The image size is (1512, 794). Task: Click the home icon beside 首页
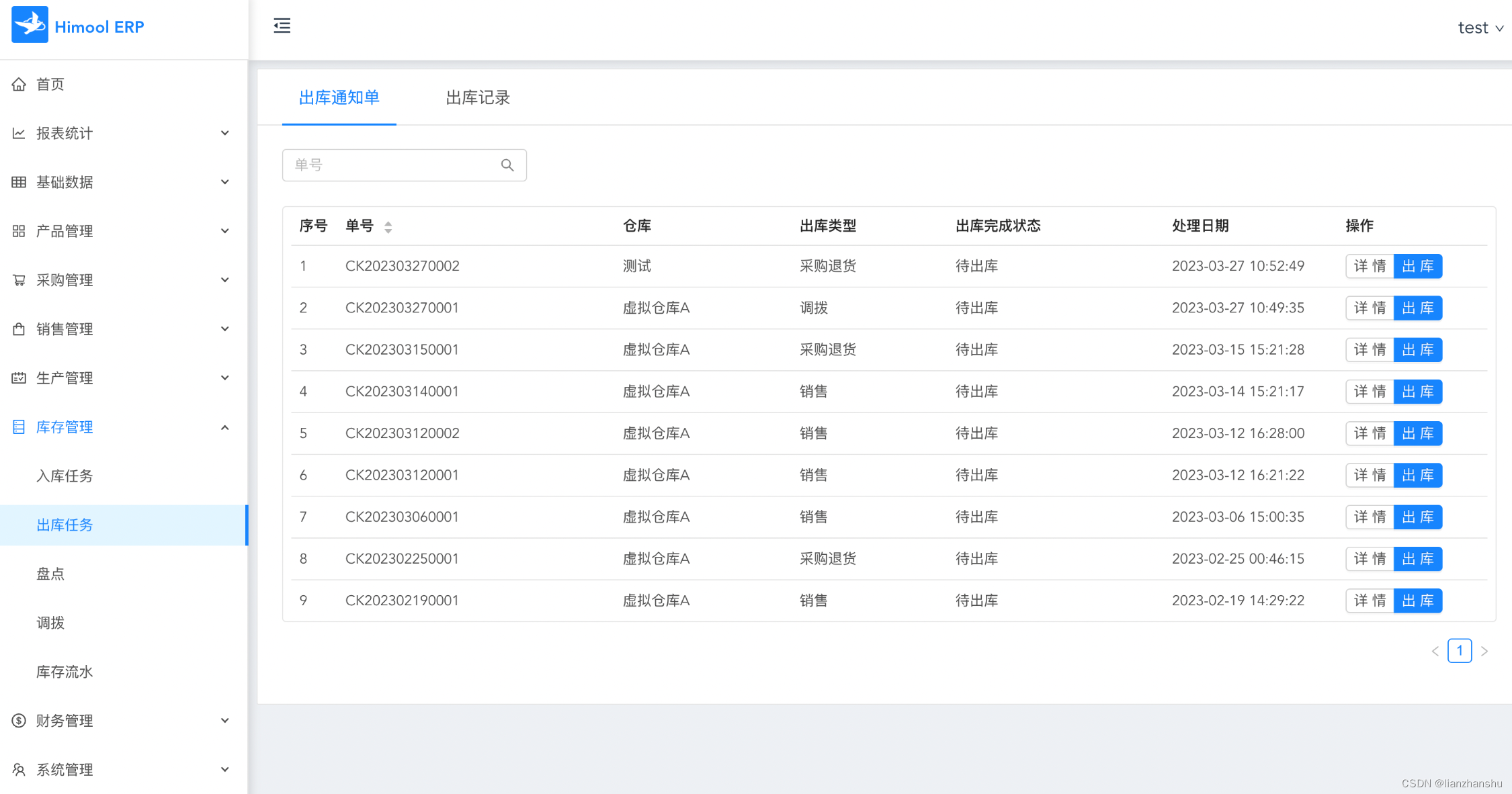(19, 84)
